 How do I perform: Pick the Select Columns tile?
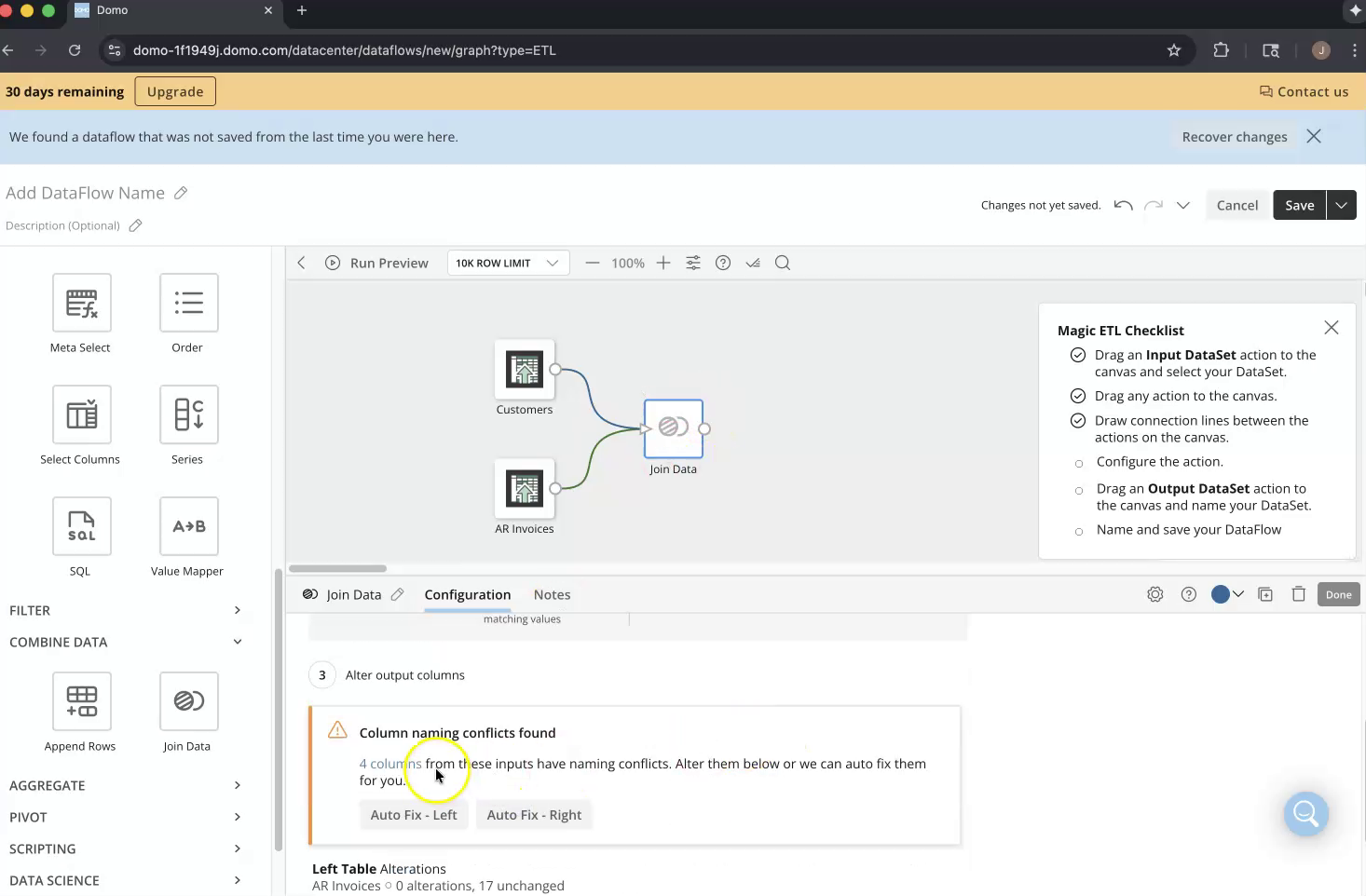[82, 414]
